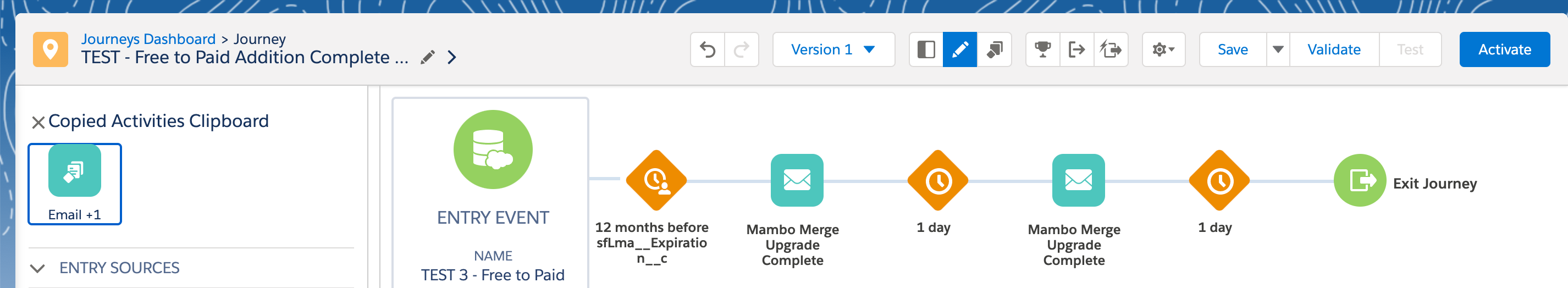Collapse the Entry Sources section
This screenshot has width=1568, height=288.
pyautogui.click(x=38, y=268)
